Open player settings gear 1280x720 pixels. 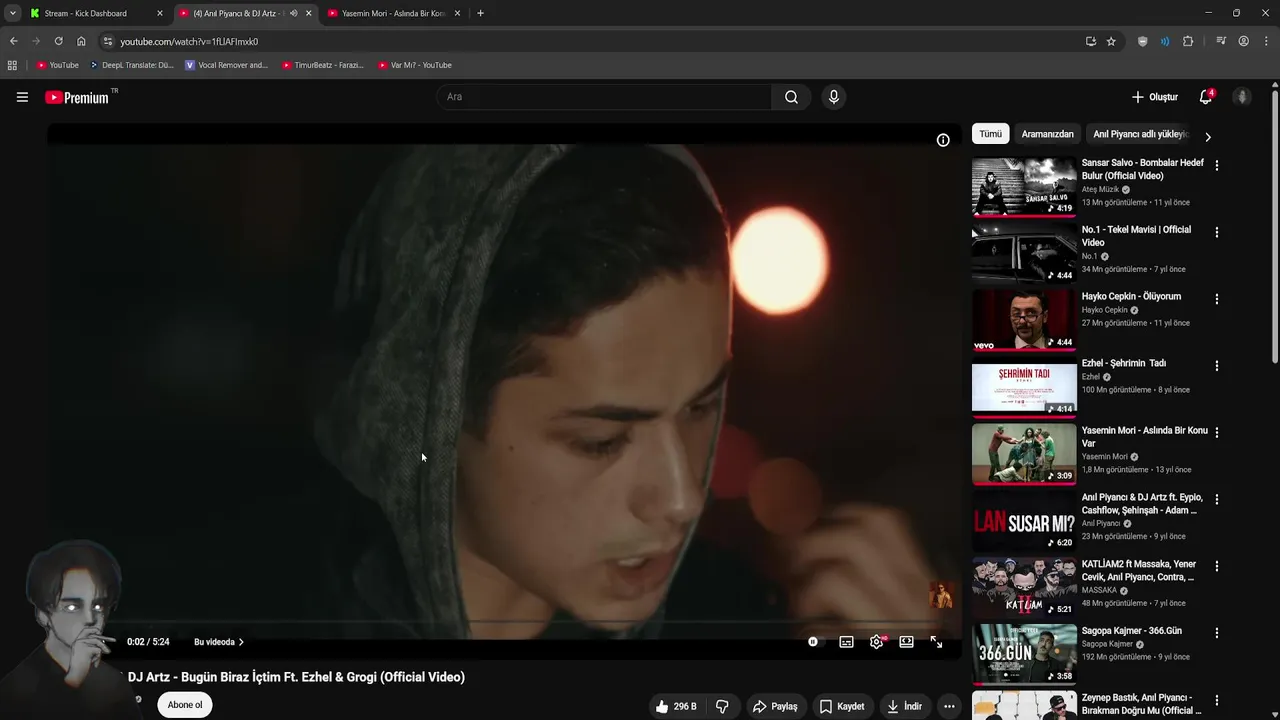(x=877, y=642)
